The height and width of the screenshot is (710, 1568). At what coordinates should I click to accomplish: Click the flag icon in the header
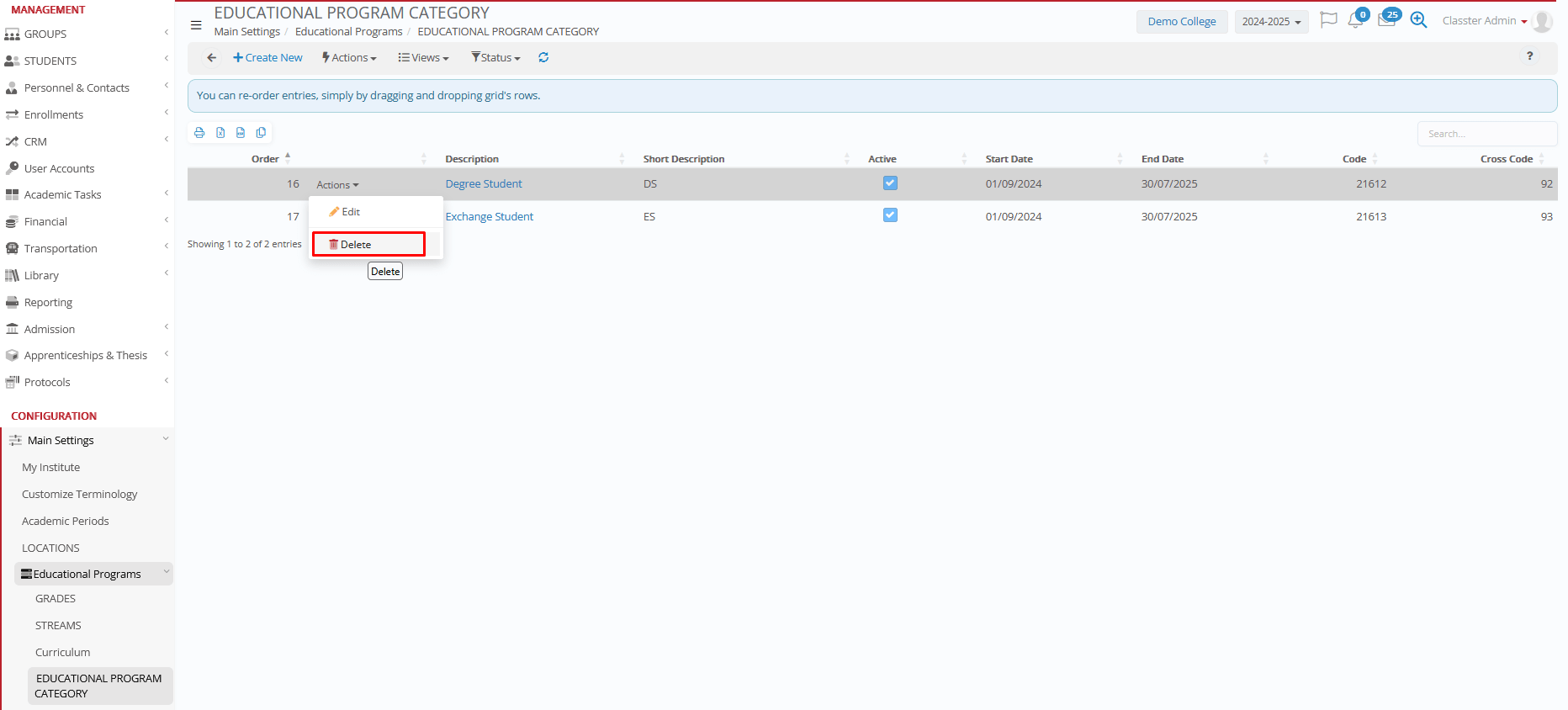tap(1328, 20)
